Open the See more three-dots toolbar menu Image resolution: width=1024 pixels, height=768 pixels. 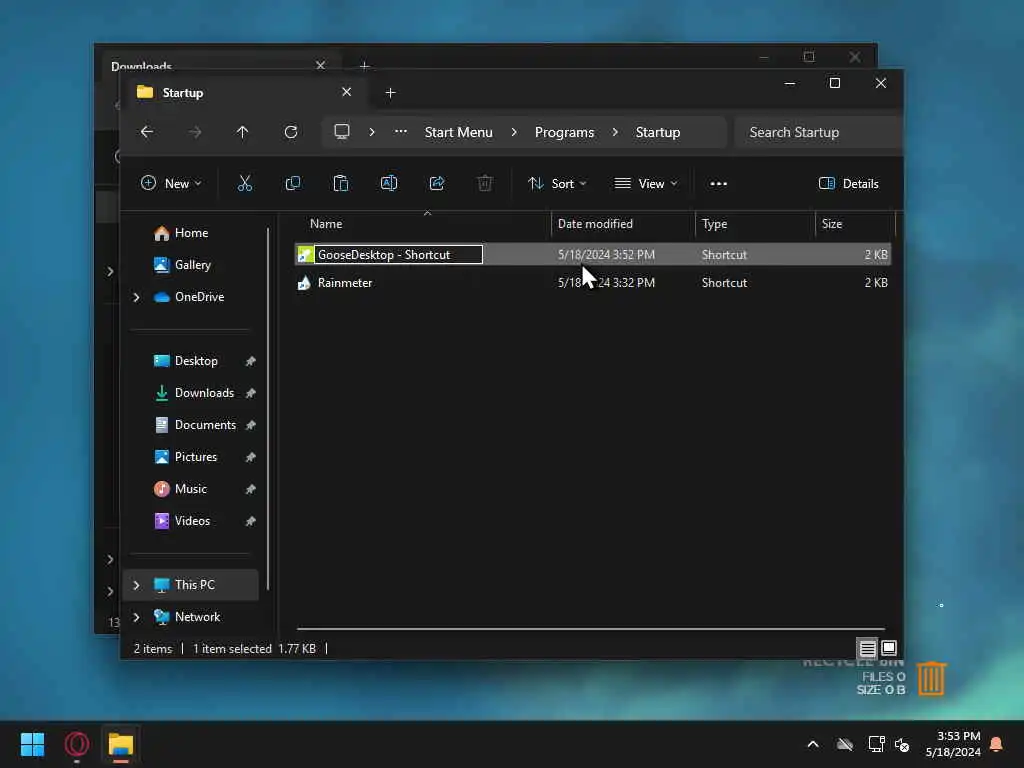pos(718,184)
